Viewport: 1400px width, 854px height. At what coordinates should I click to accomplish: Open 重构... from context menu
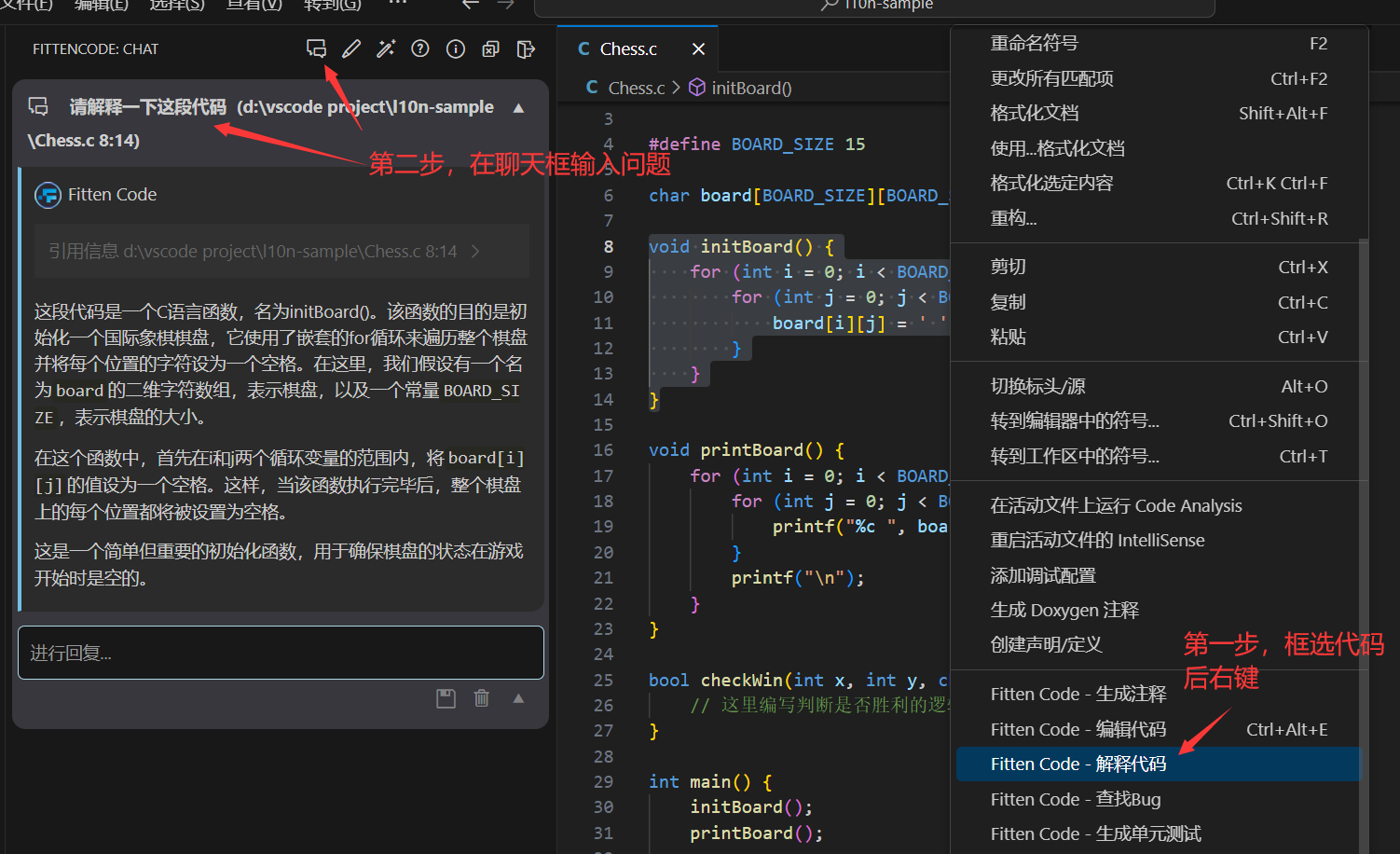1159,218
